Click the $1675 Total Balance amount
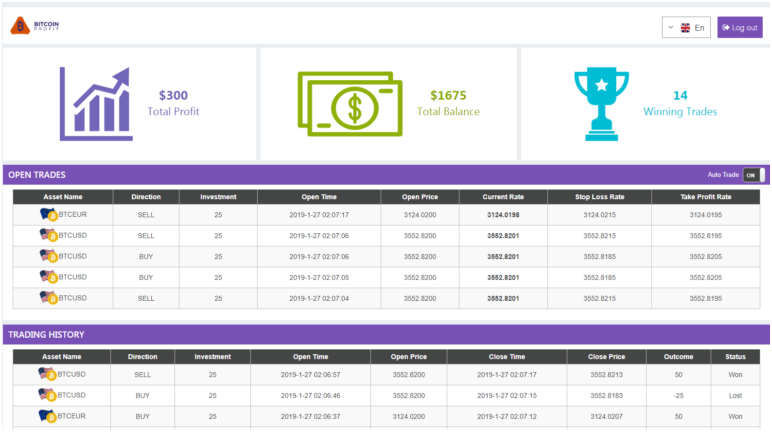Viewport: 772px width, 432px height. tap(448, 96)
